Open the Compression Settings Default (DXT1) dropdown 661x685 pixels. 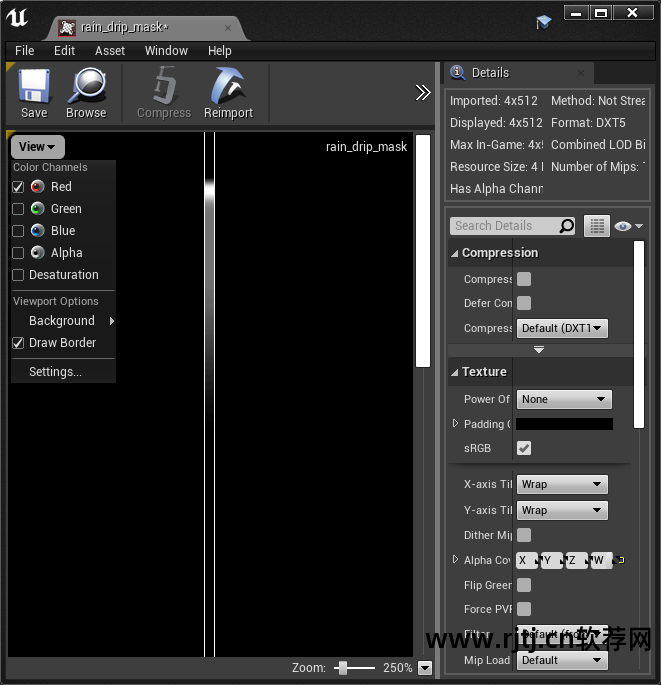[x=562, y=328]
